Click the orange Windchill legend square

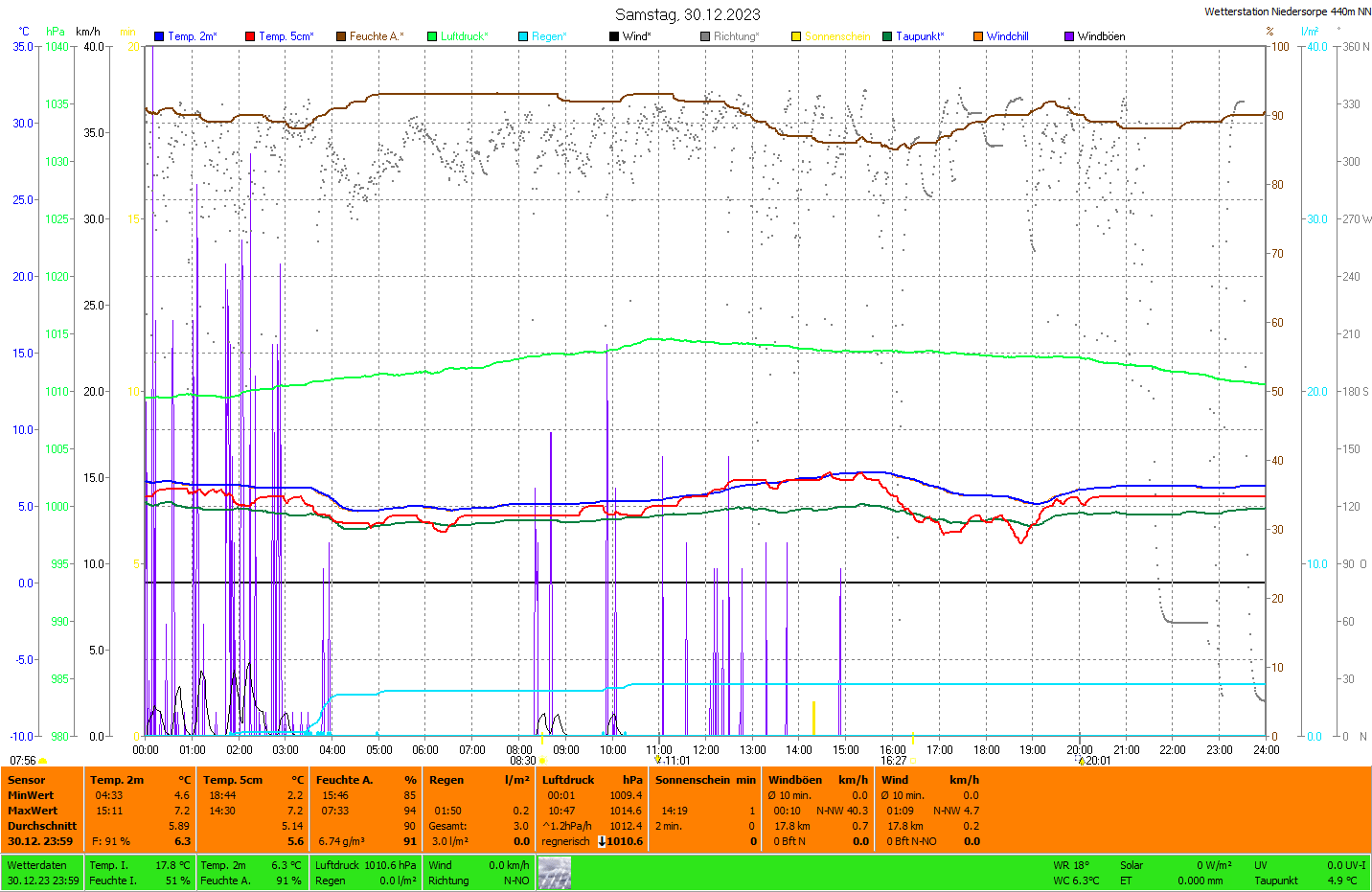(978, 36)
